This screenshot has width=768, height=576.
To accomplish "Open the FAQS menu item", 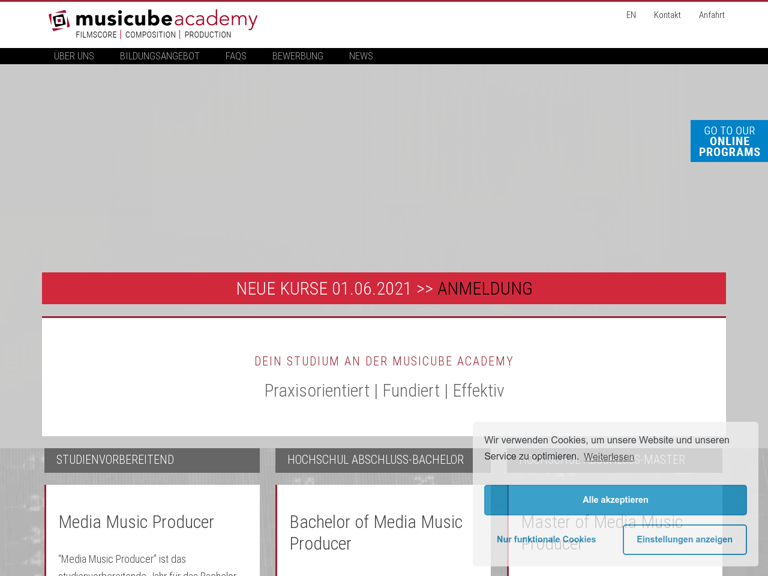I will coord(236,56).
